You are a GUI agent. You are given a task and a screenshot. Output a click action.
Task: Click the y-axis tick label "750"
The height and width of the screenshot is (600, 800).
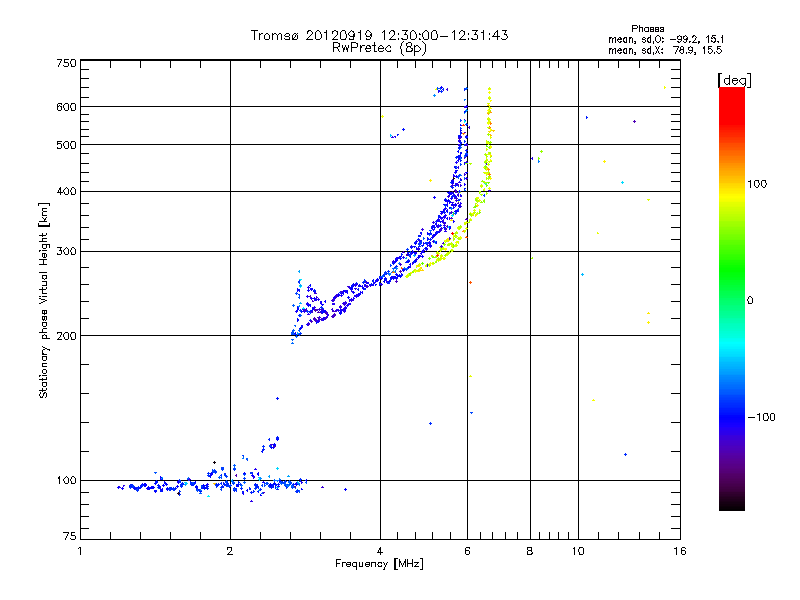[66, 63]
